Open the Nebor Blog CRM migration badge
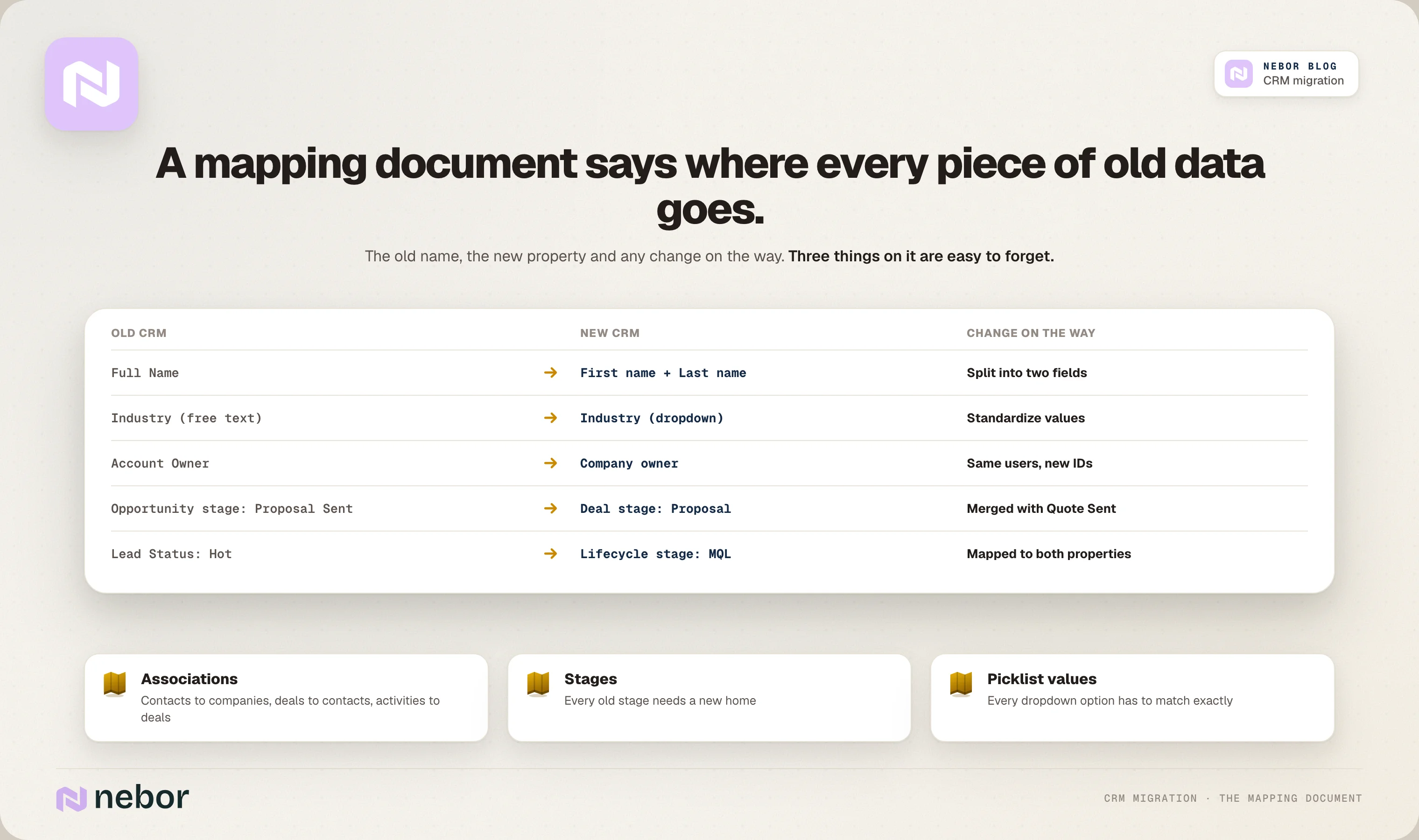 pyautogui.click(x=1286, y=74)
